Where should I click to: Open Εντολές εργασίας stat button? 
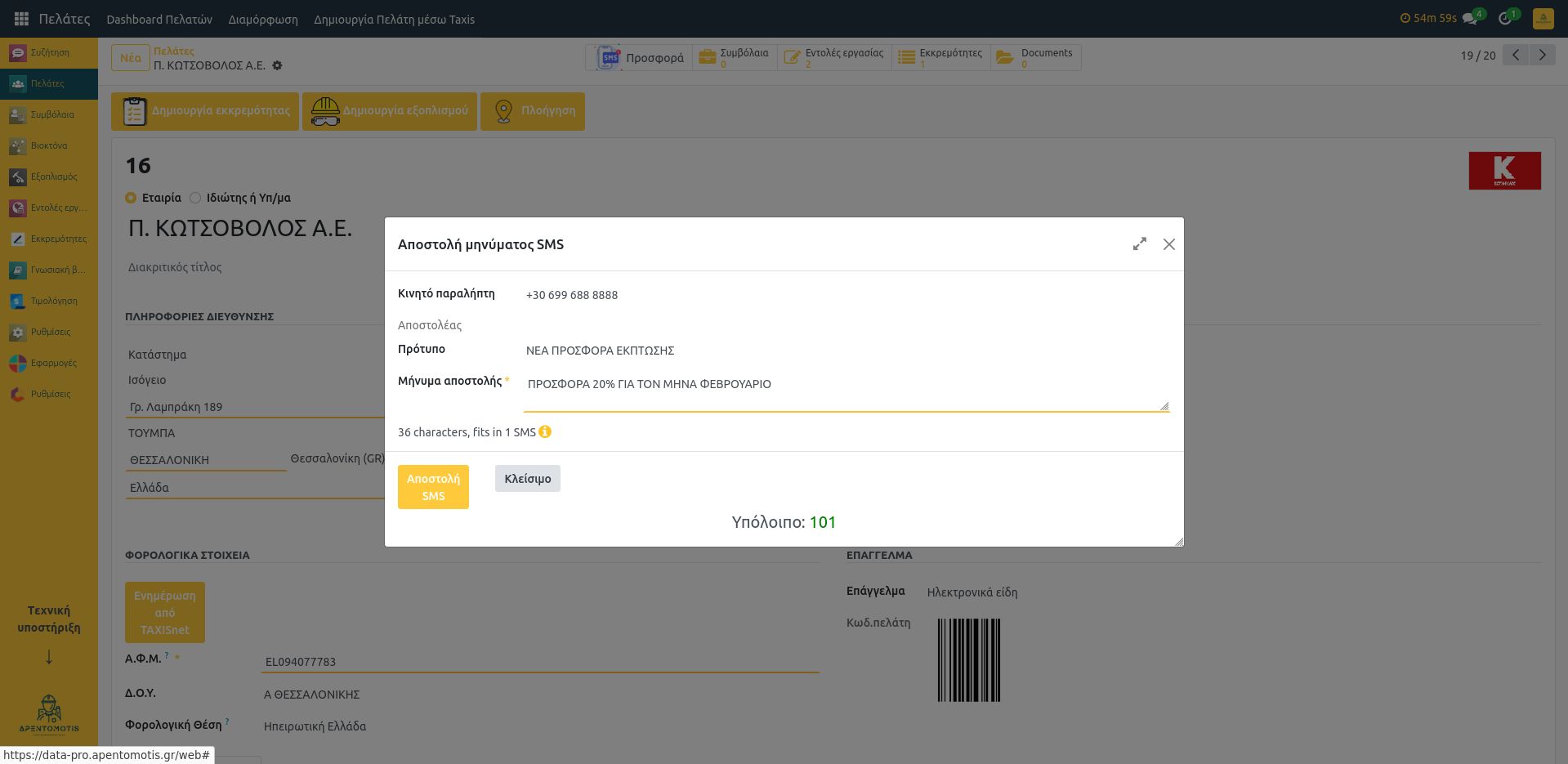coord(834,57)
